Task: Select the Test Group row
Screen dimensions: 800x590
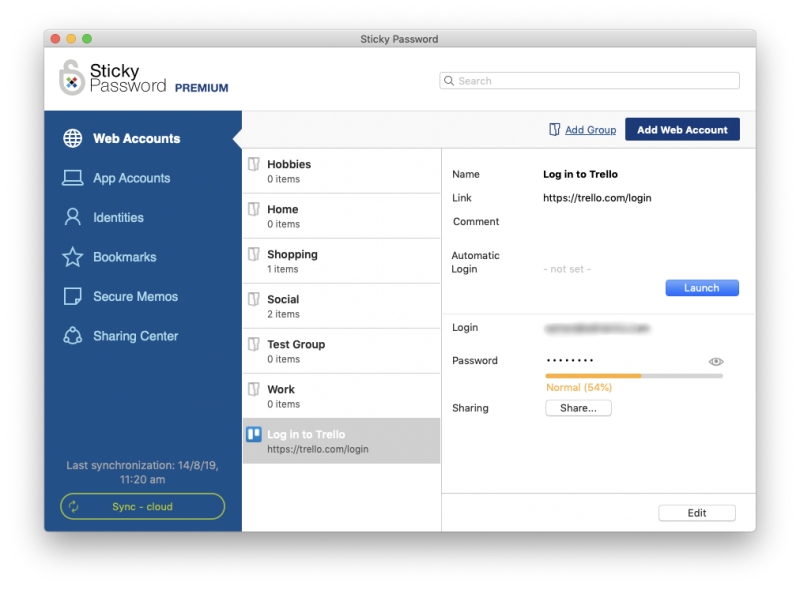Action: click(341, 351)
